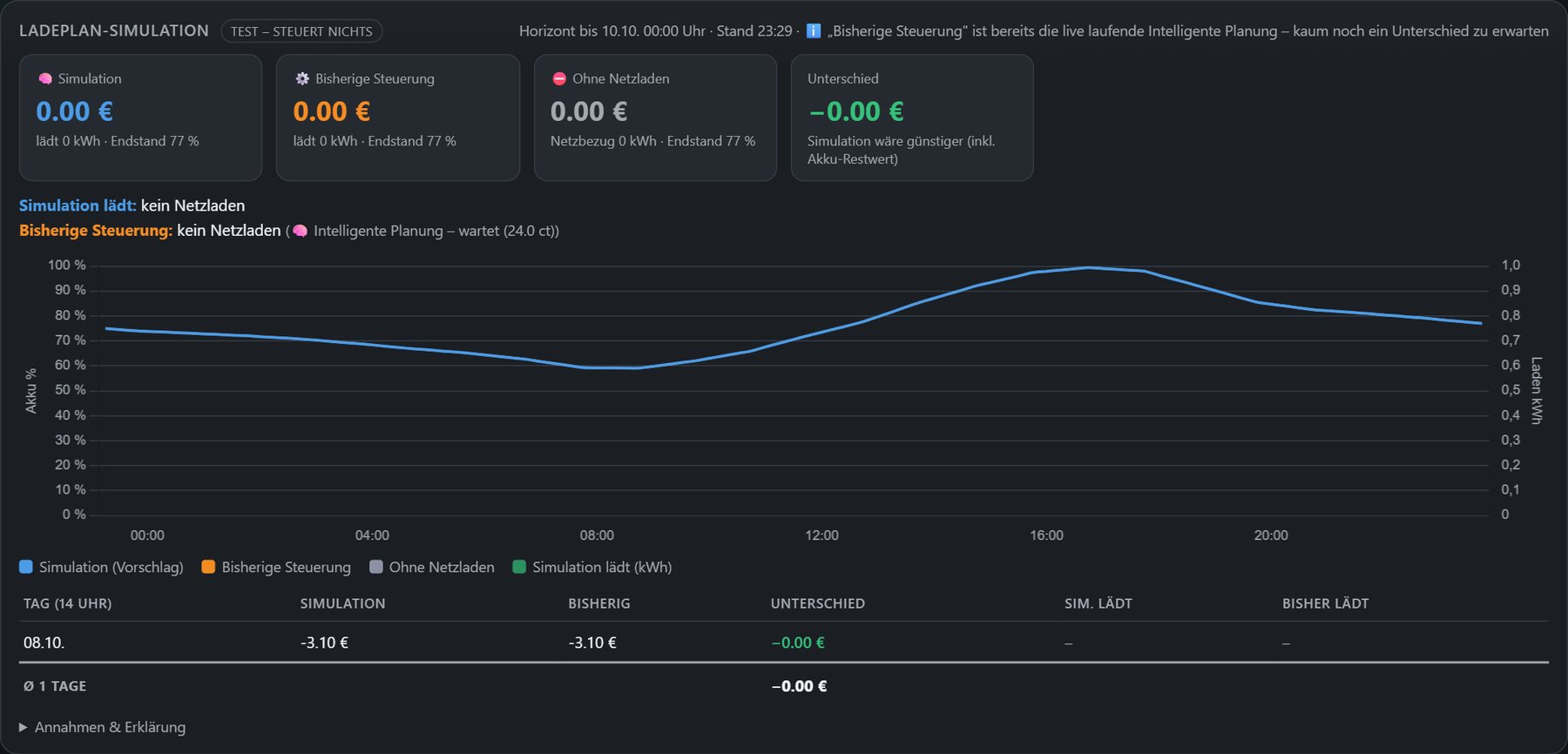1568x754 pixels.
Task: Click the BISHER LÄDT column header
Action: (1325, 603)
